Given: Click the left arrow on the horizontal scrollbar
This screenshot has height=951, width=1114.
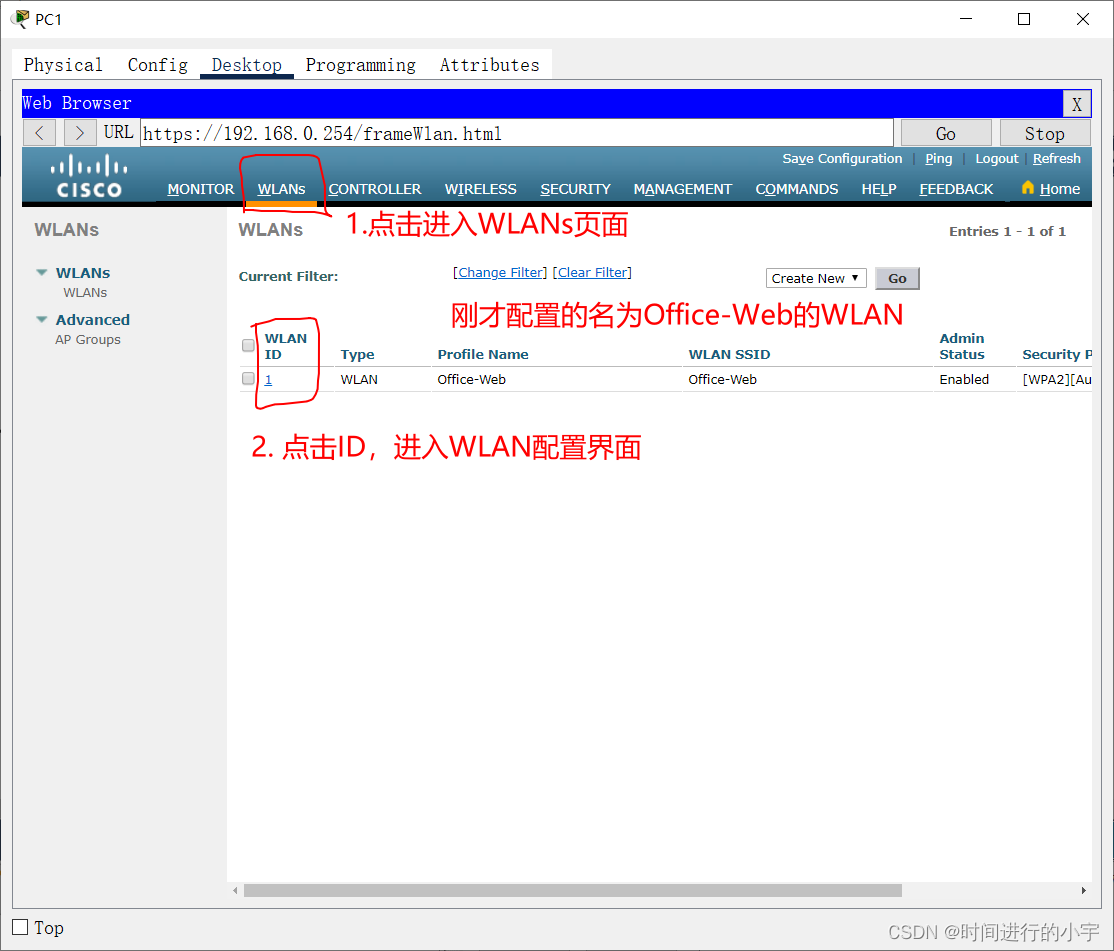Looking at the screenshot, I should click(x=235, y=890).
